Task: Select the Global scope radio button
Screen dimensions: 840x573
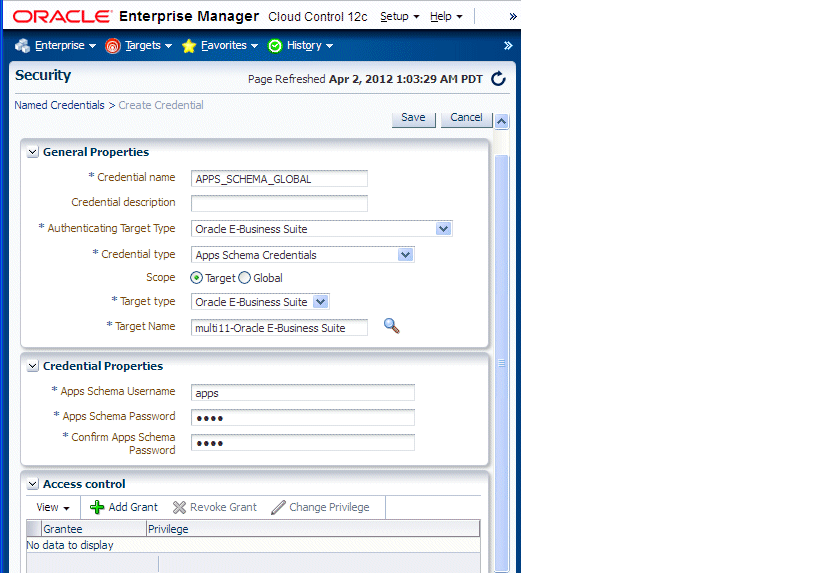Action: point(244,278)
